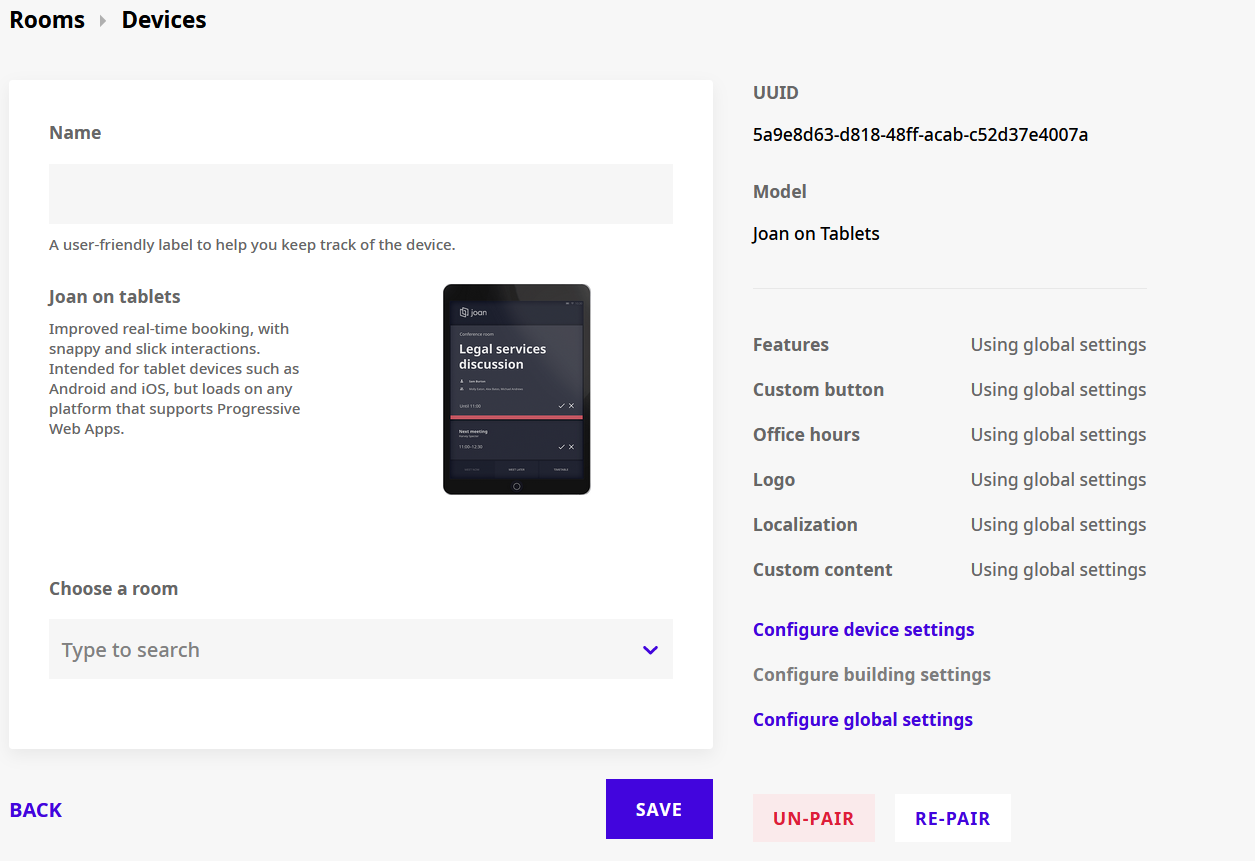This screenshot has height=861, width=1255.
Task: Open Configure global settings link
Action: click(x=862, y=720)
